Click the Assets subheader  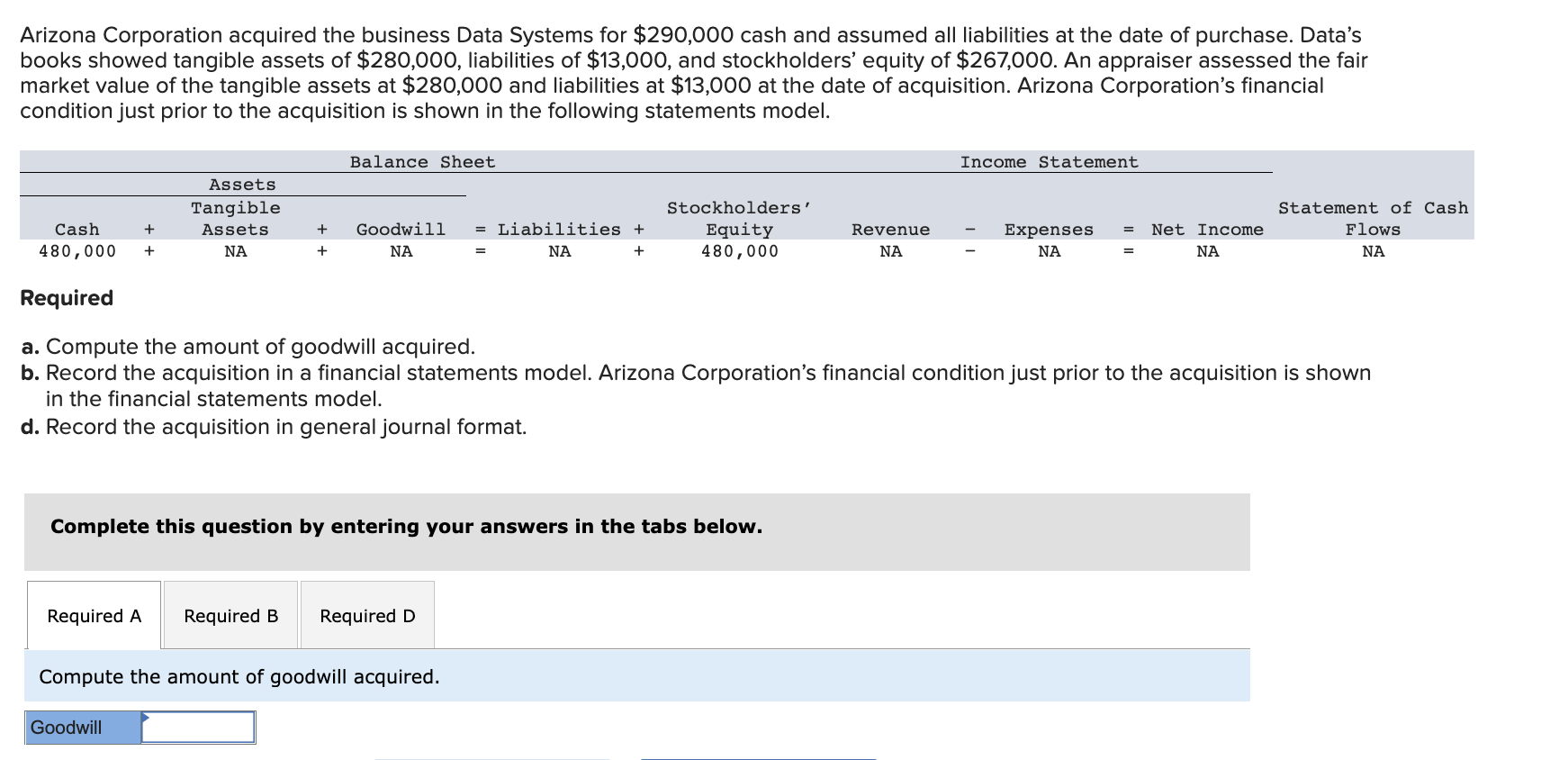242,185
